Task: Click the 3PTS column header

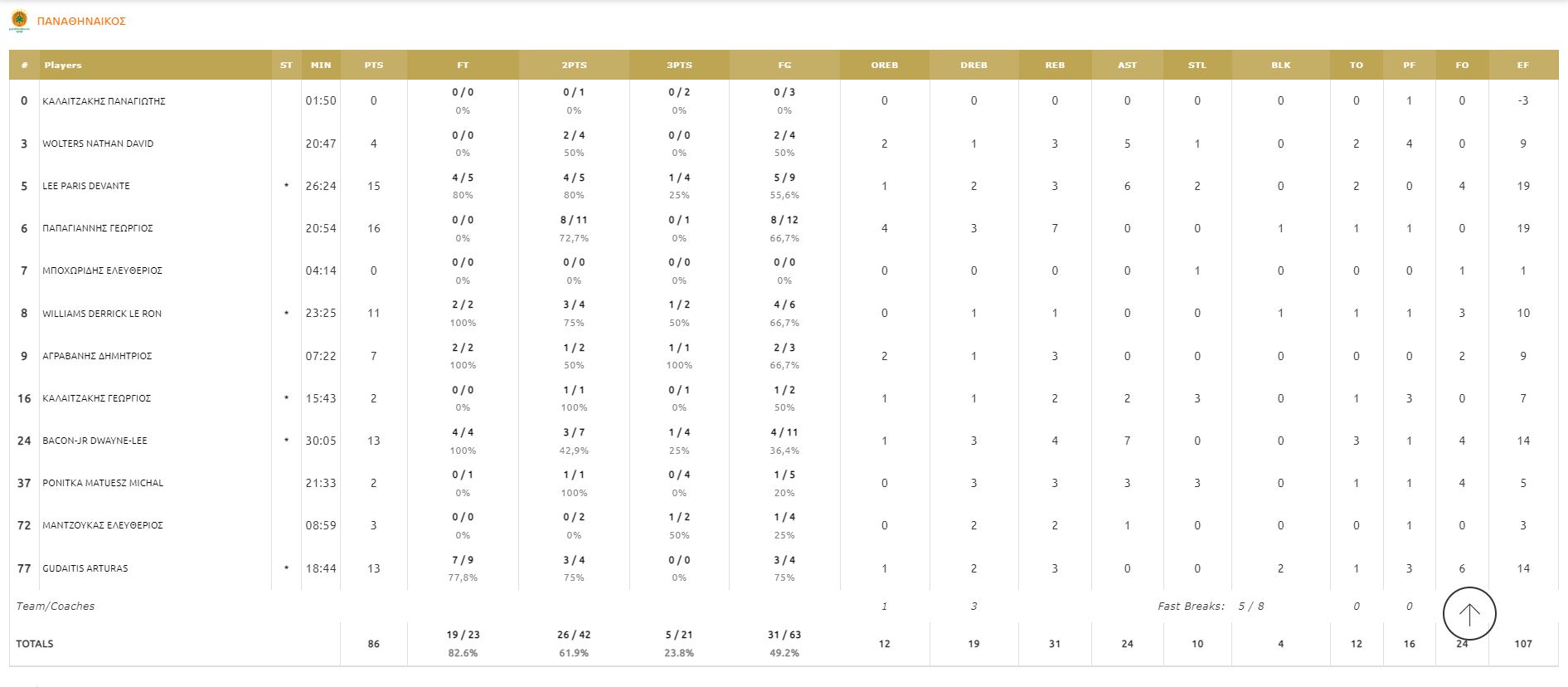Action: point(679,65)
